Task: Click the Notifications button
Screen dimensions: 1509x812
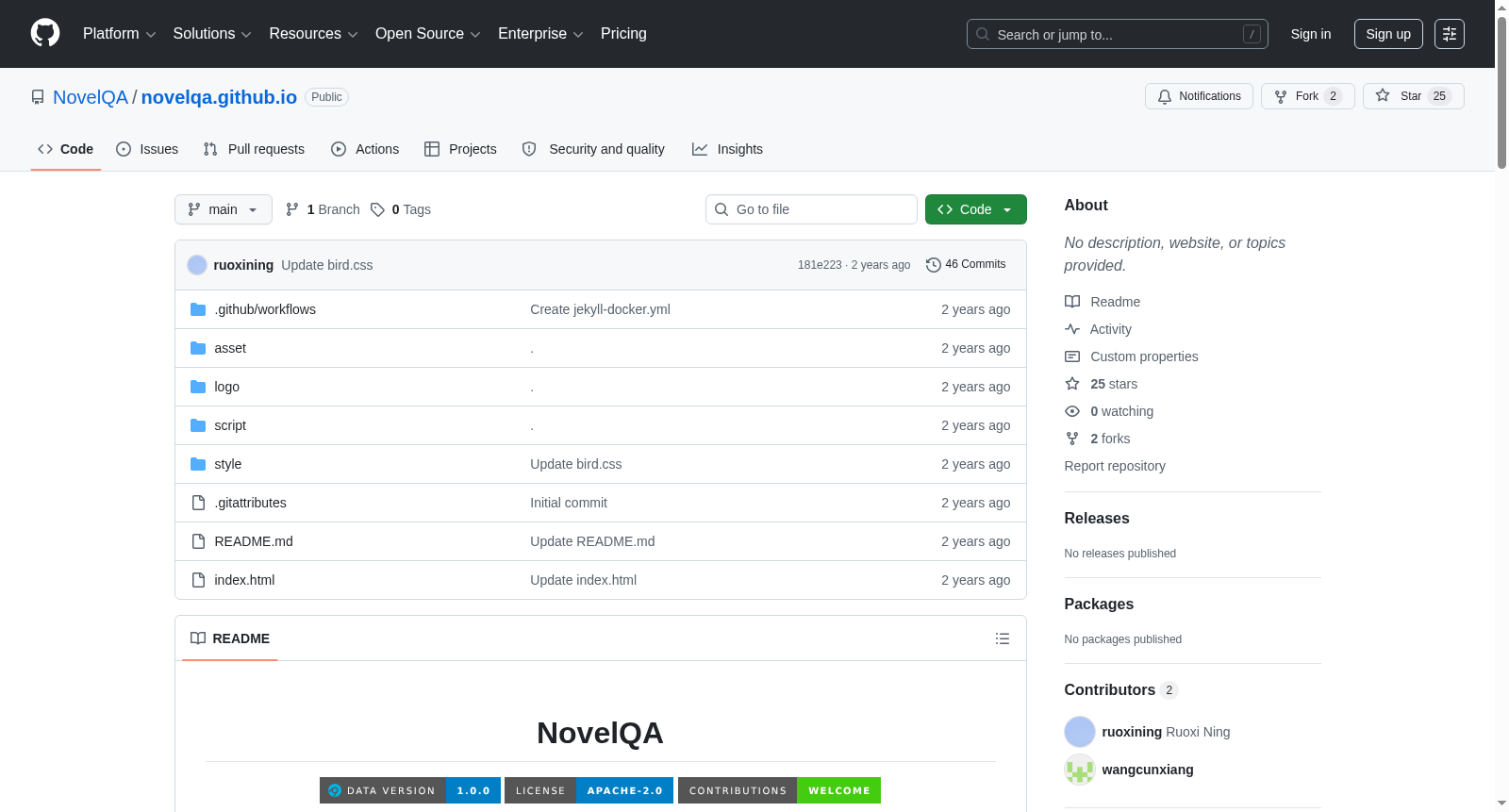Action: tap(1199, 96)
